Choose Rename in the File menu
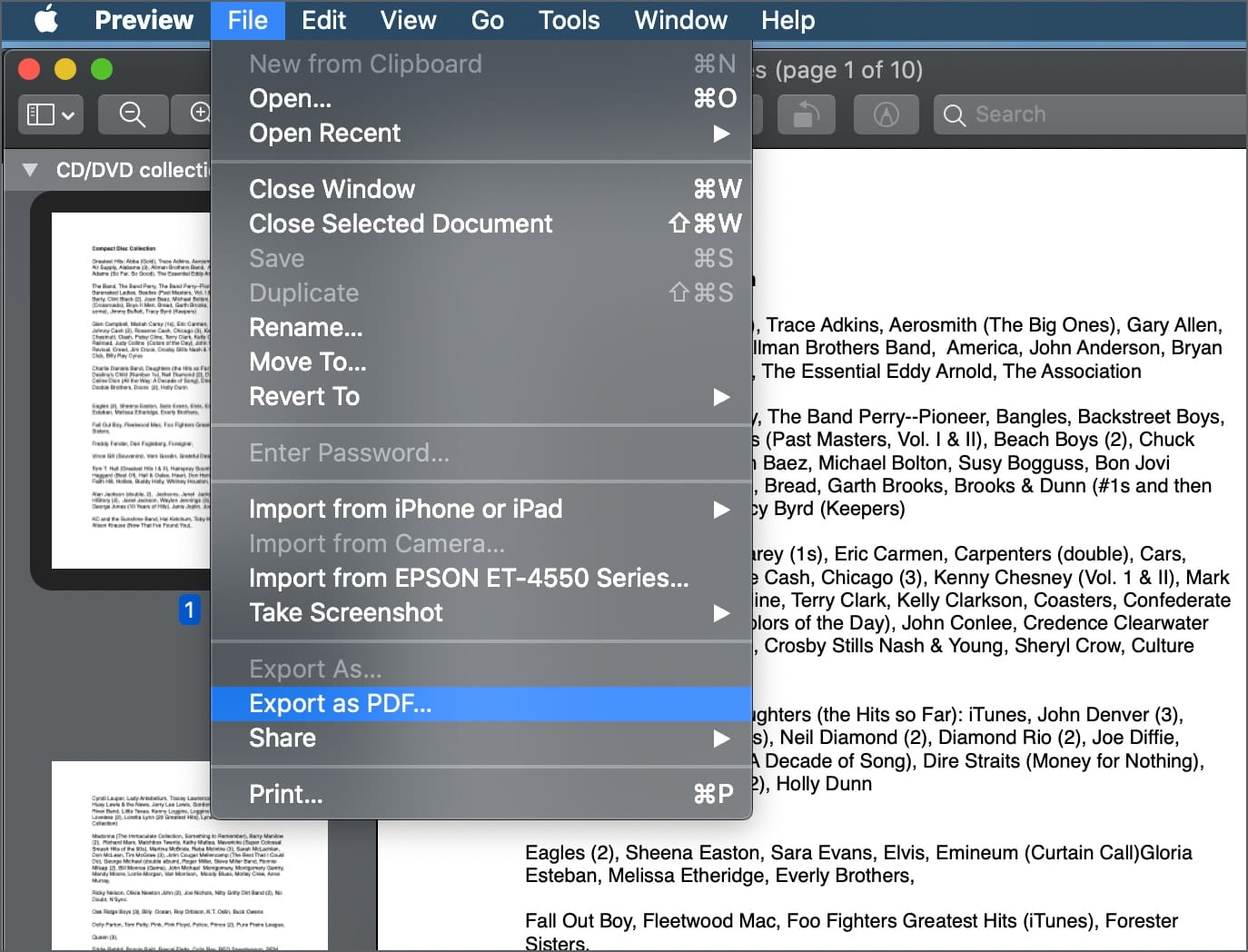This screenshot has height=952, width=1248. click(x=306, y=327)
